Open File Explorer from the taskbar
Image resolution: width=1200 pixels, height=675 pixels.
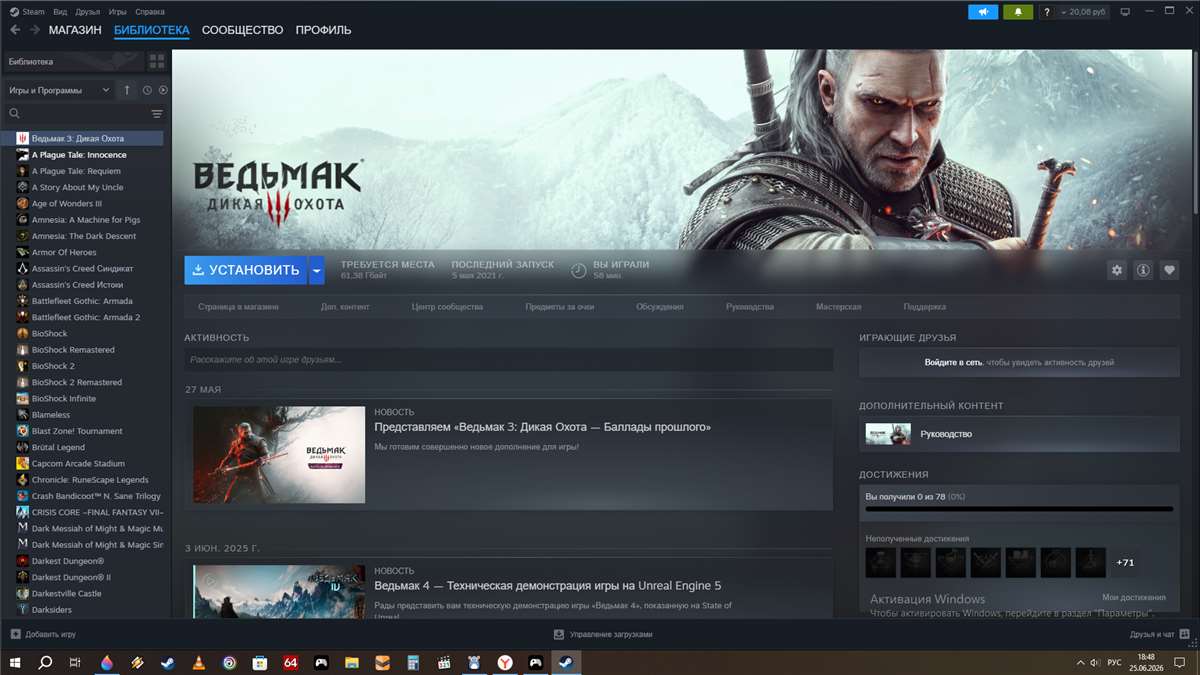(351, 662)
